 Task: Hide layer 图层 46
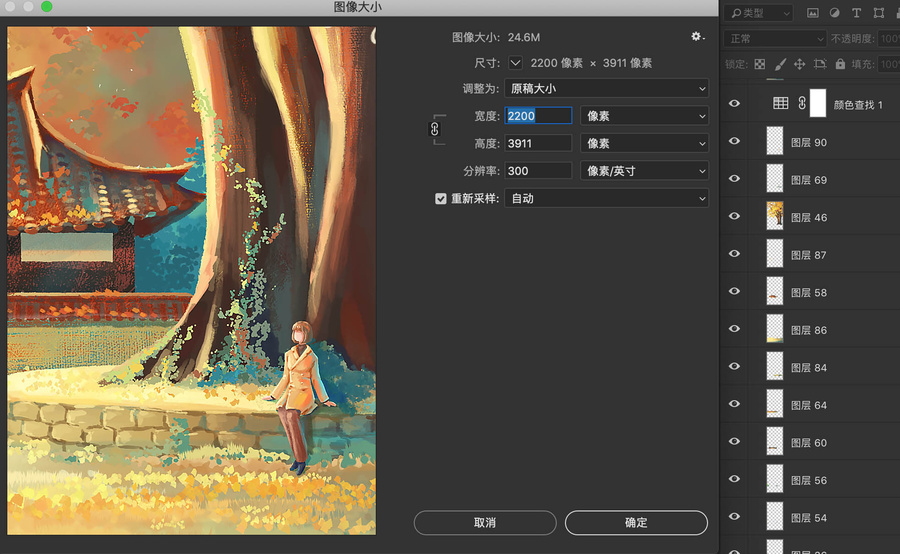point(734,216)
